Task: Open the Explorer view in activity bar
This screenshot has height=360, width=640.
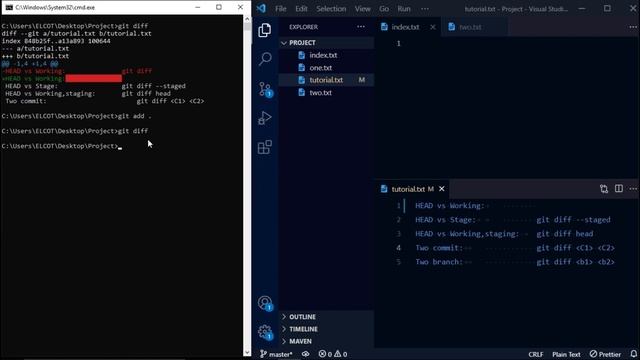Action: (x=264, y=30)
